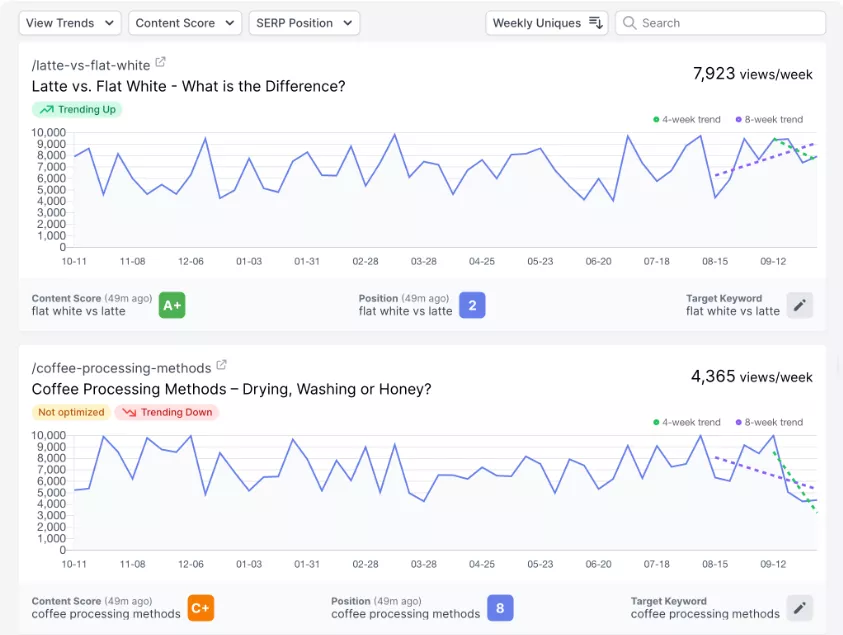Open the Content Score dropdown

pos(184,22)
